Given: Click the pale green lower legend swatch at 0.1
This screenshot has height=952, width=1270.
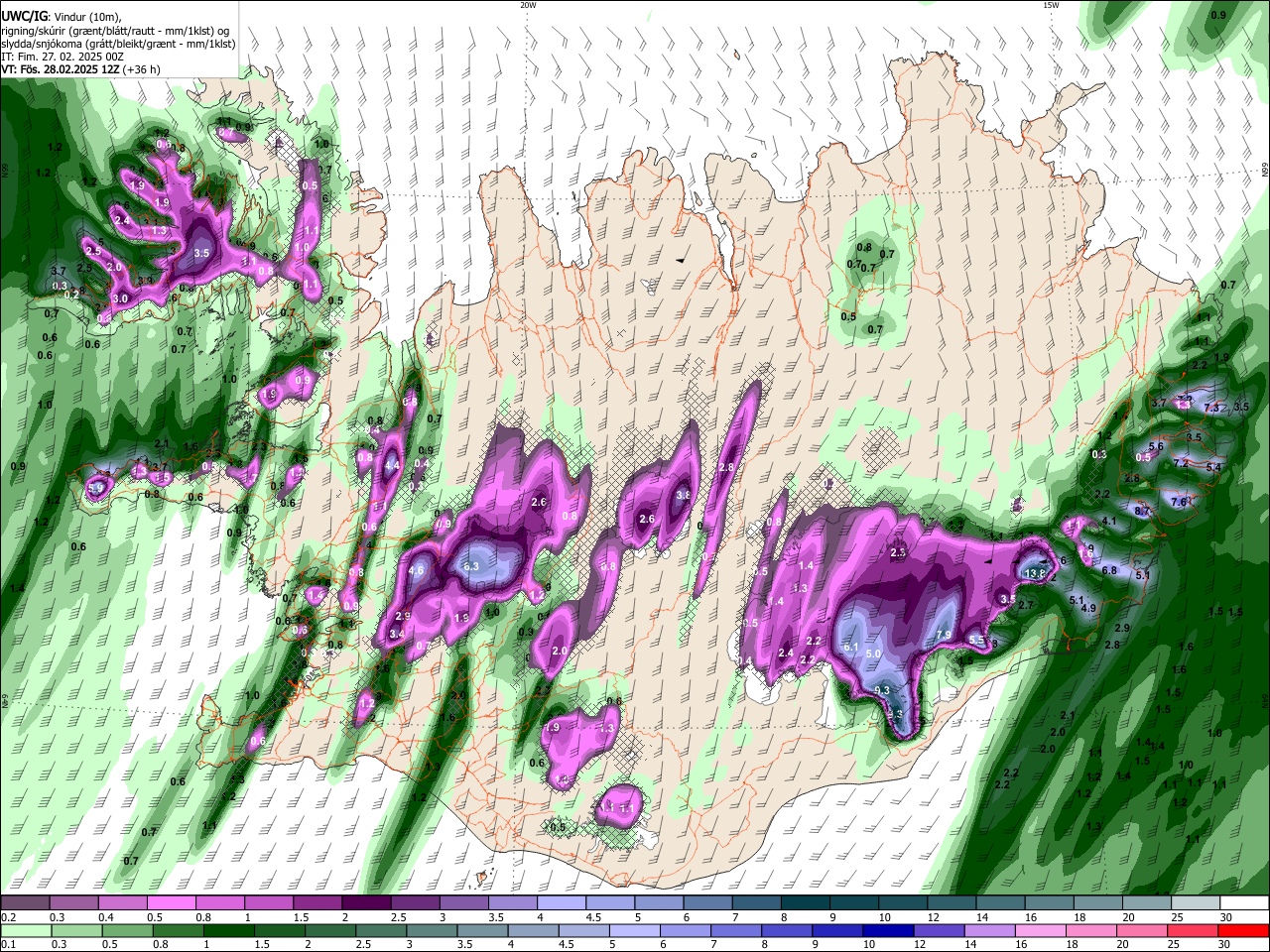Looking at the screenshot, I should [25, 930].
